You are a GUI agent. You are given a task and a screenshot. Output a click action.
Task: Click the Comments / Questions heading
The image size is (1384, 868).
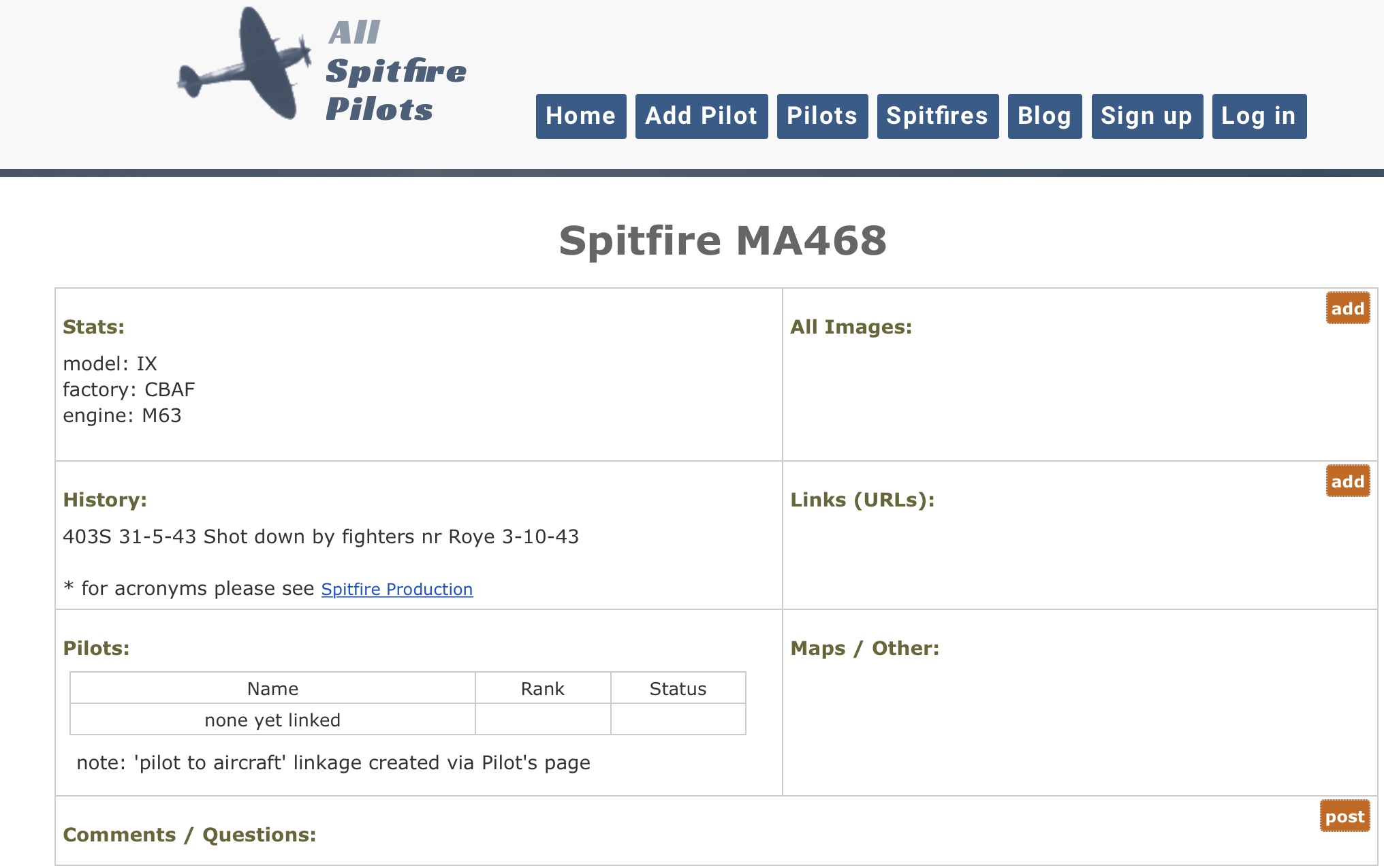point(189,835)
